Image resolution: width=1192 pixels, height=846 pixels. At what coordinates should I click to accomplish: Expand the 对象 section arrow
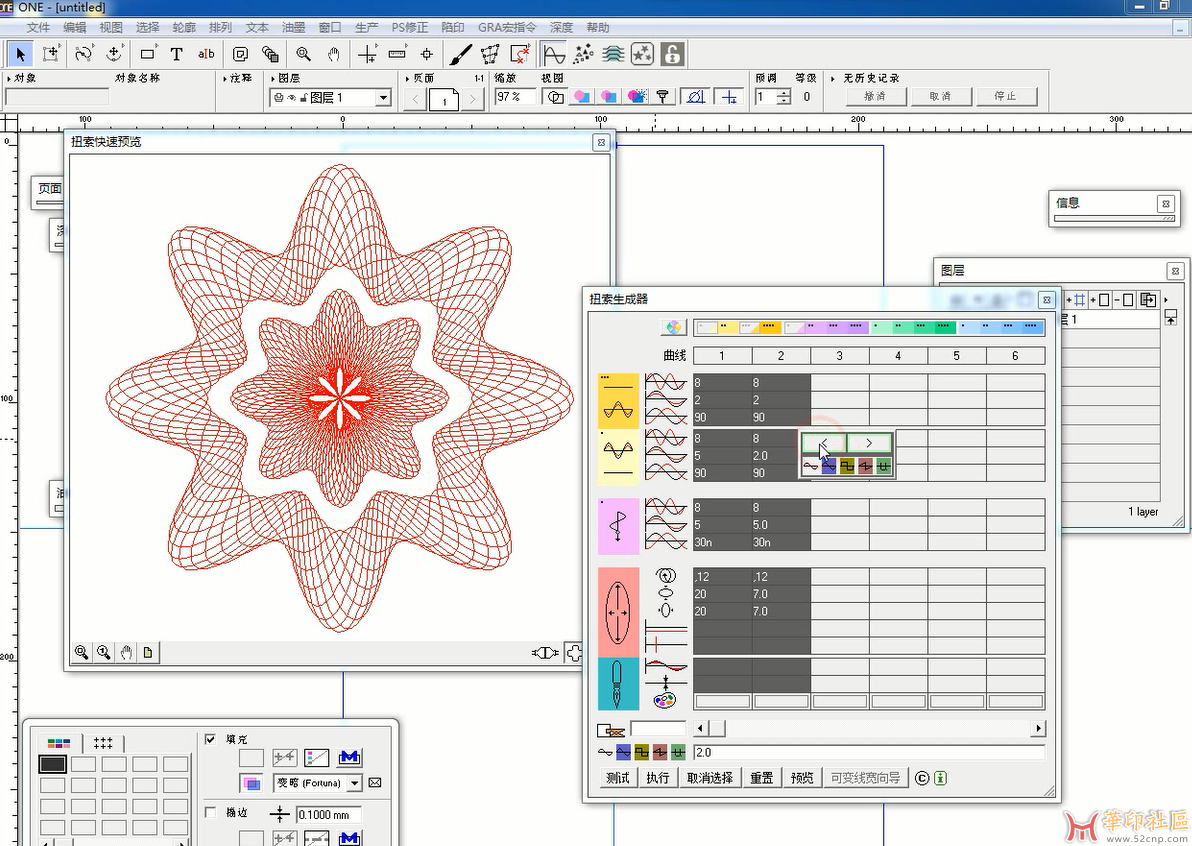[x=9, y=78]
